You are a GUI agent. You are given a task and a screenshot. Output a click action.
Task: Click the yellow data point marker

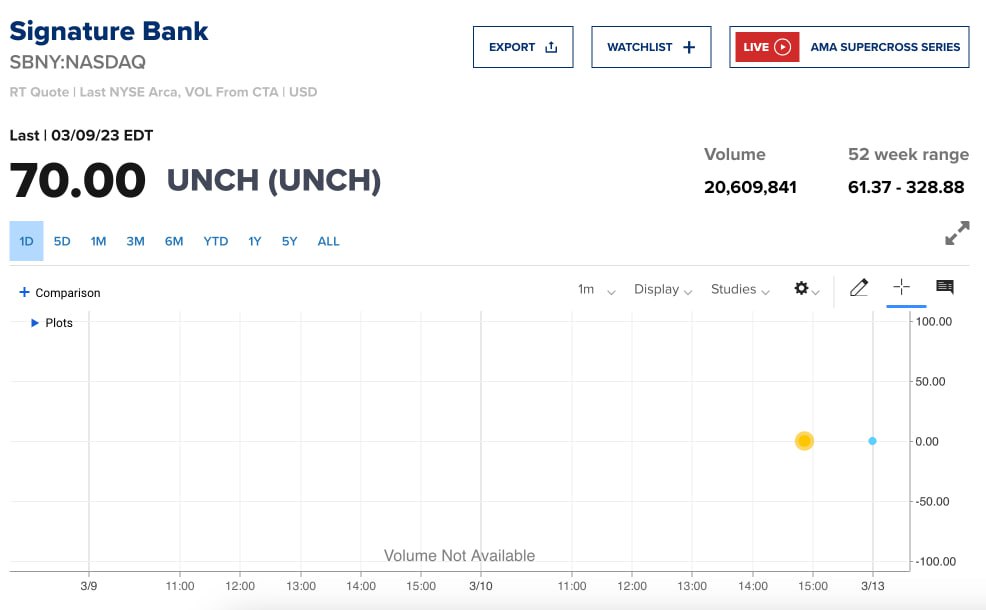click(x=804, y=441)
